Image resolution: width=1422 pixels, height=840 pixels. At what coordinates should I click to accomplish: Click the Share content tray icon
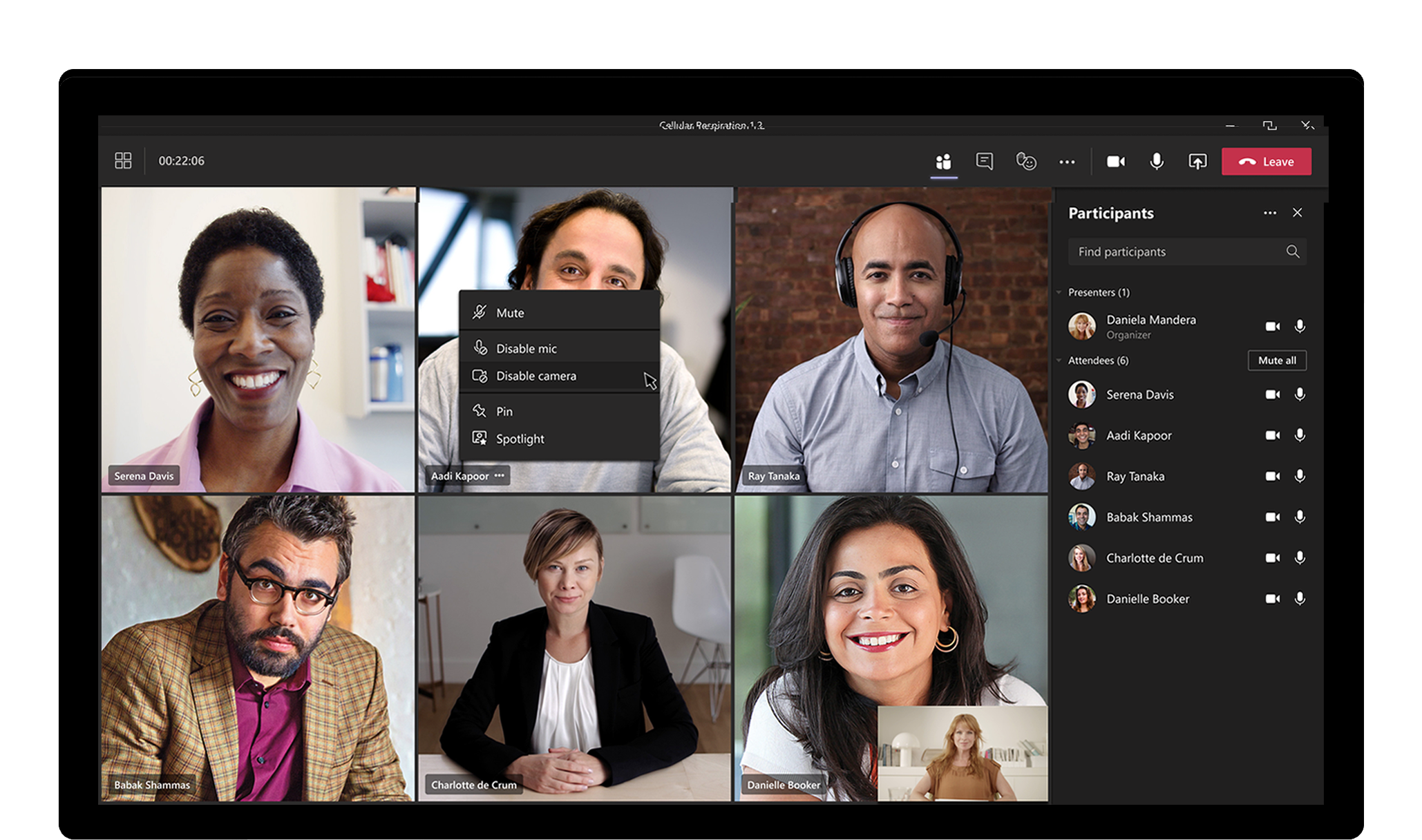click(1197, 162)
